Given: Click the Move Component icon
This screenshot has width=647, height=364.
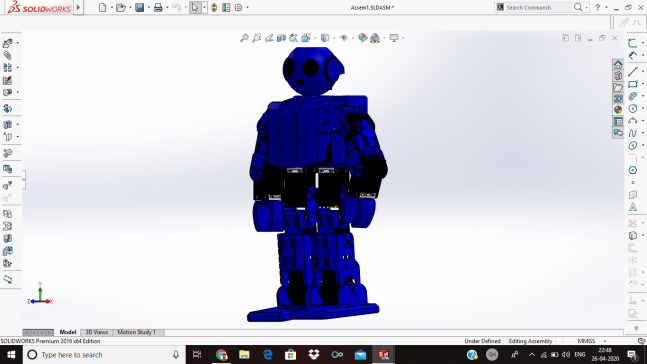Looking at the screenshot, I should (7, 92).
